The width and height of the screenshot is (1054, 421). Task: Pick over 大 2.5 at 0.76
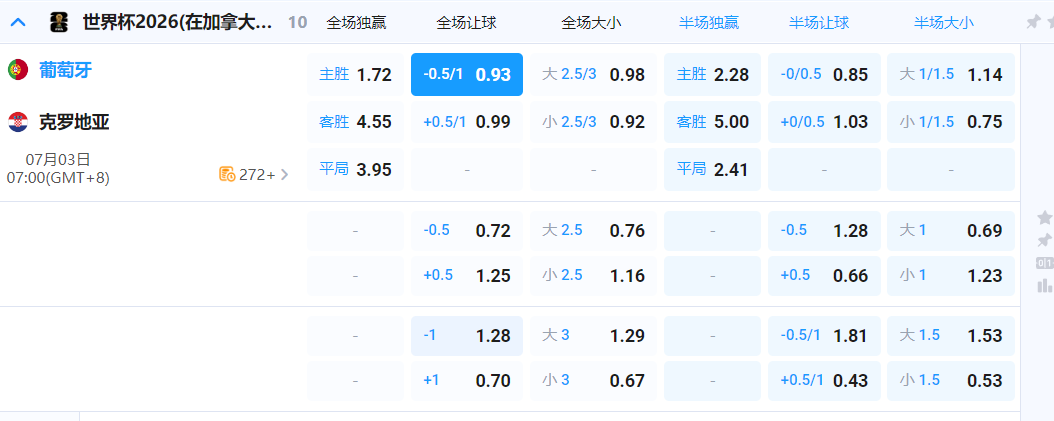coord(594,231)
